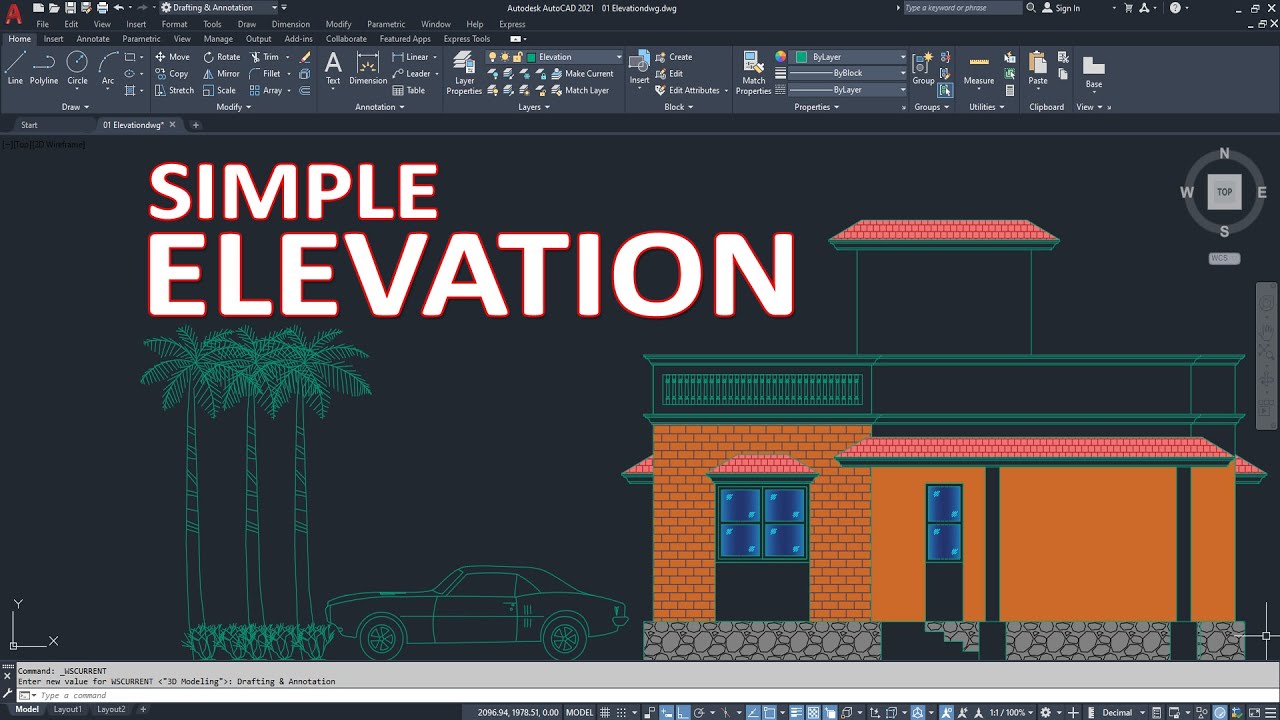Insert annotation with Text tool

pyautogui.click(x=333, y=68)
